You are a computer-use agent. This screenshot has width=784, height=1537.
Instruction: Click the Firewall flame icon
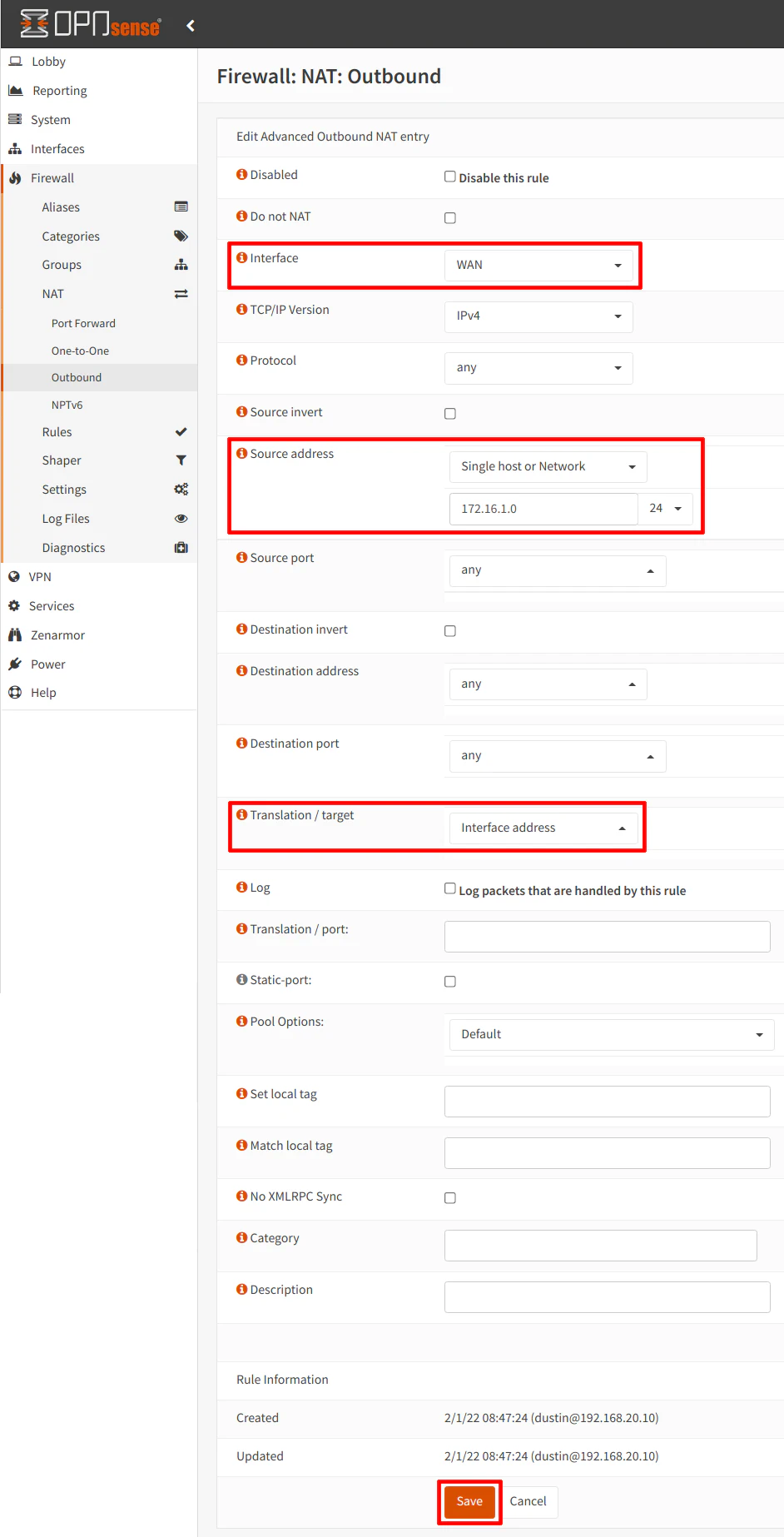tap(15, 178)
